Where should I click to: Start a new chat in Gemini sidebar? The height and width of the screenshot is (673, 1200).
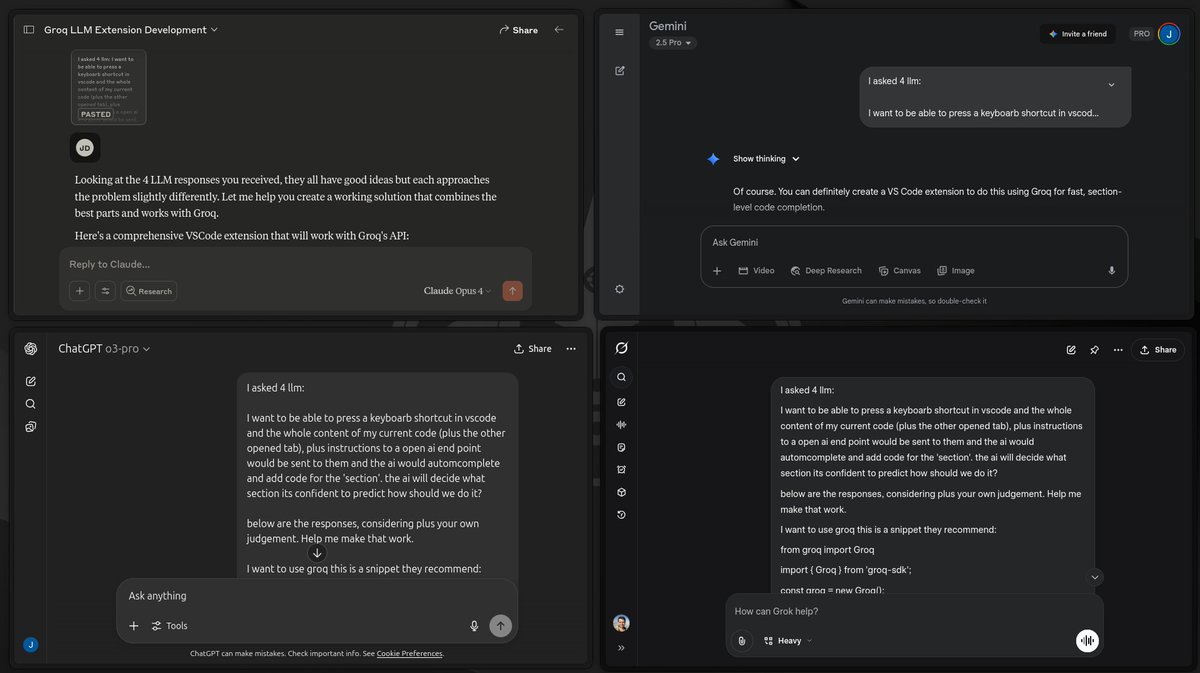619,70
